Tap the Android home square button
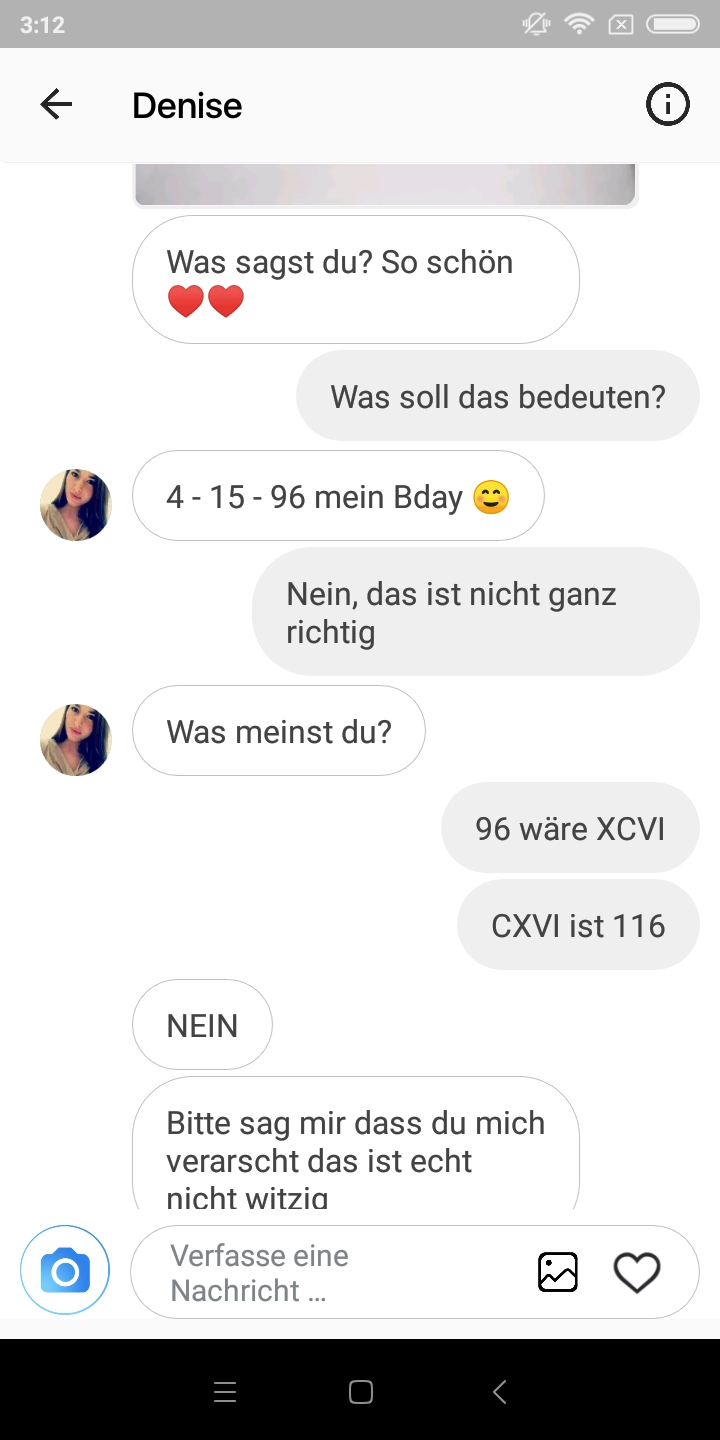The width and height of the screenshot is (720, 1440). click(360, 1391)
